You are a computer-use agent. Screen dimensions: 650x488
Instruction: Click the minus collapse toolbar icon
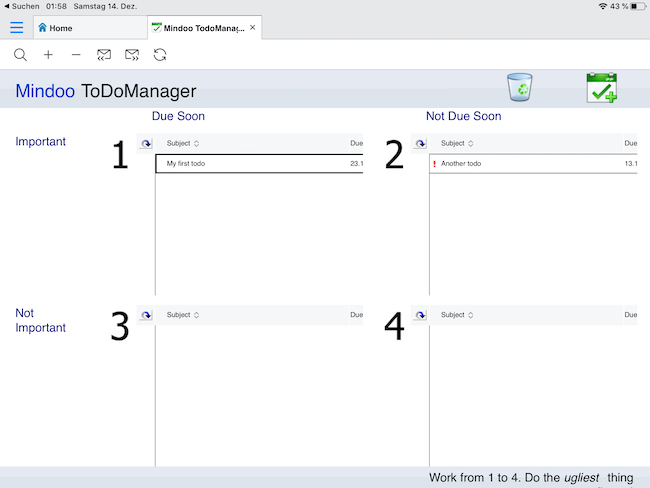coord(76,55)
